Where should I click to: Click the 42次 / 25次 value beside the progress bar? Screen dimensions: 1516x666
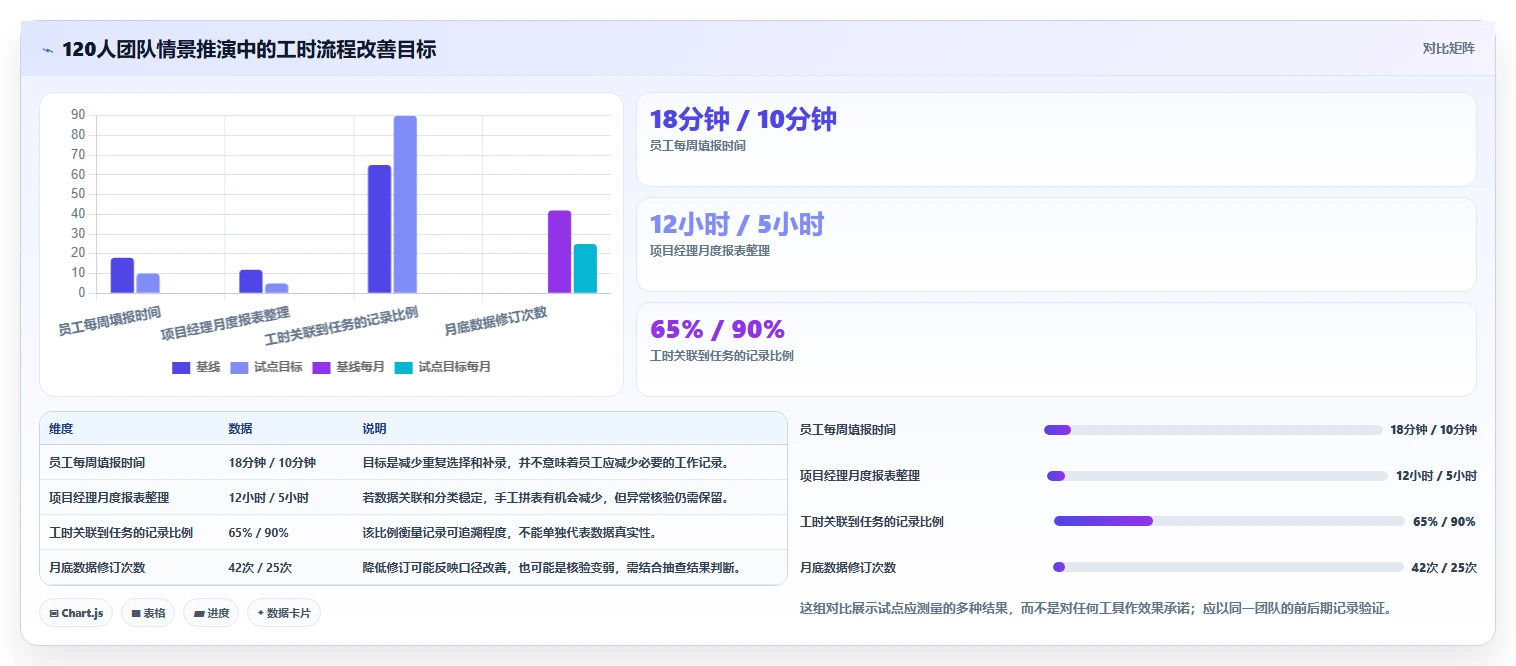pos(1444,567)
